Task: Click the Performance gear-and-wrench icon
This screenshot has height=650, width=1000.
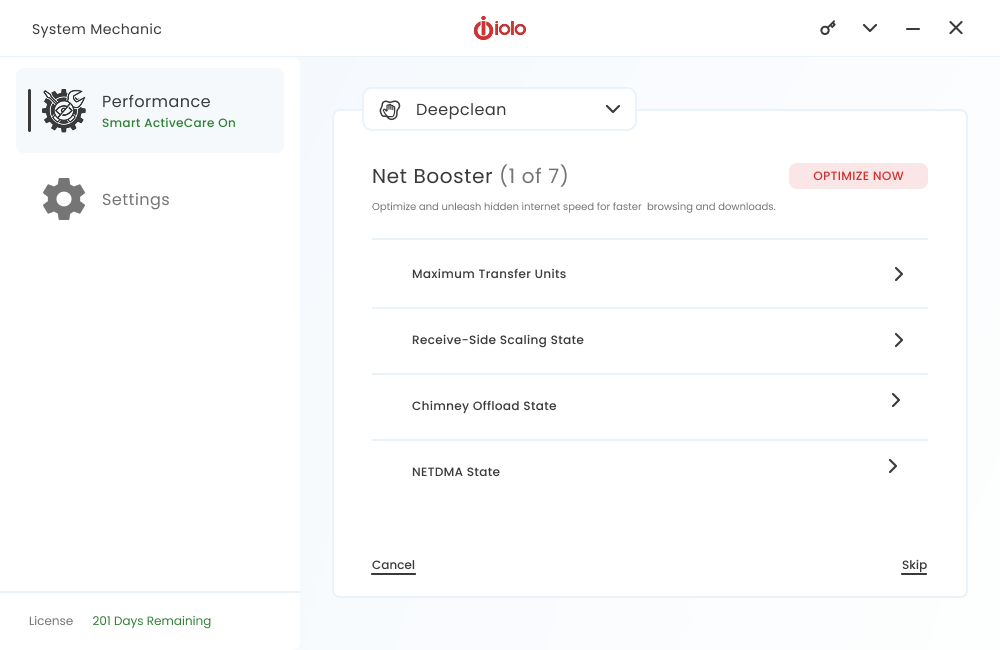Action: (x=64, y=110)
